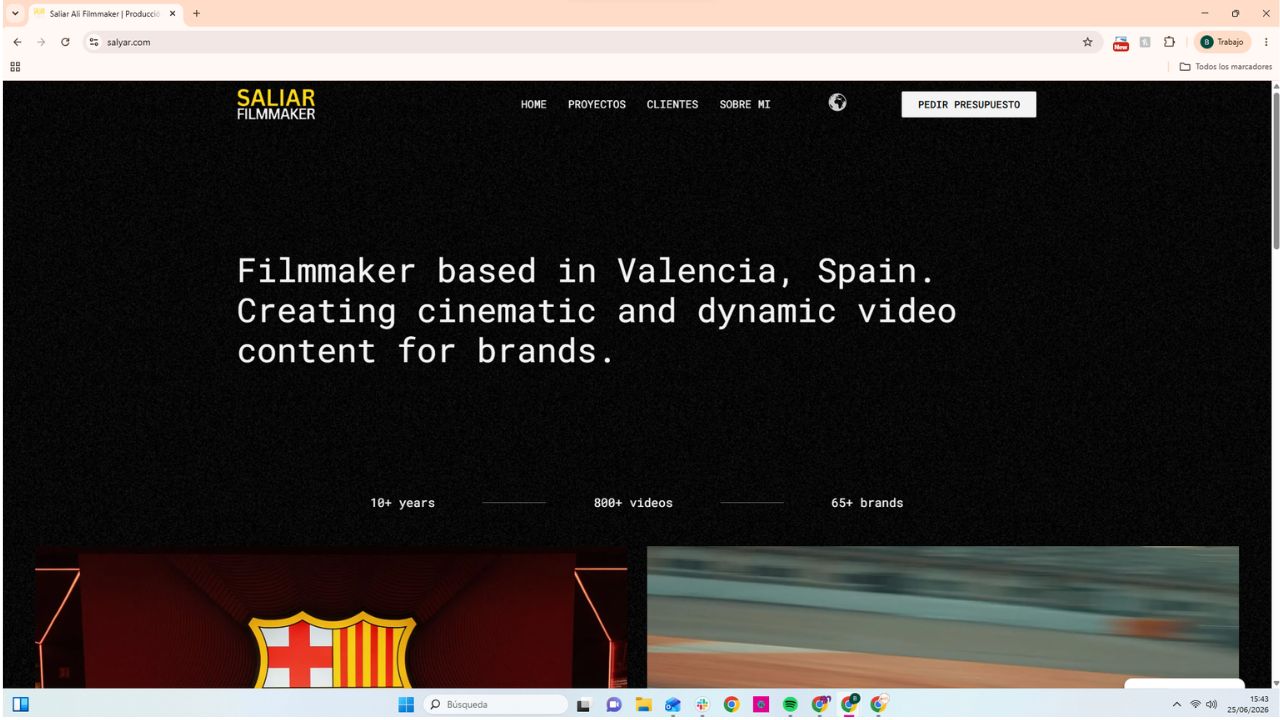Click the PEDIR PRESUPUESTO button
Viewport: 1280px width, 720px height.
coord(969,104)
